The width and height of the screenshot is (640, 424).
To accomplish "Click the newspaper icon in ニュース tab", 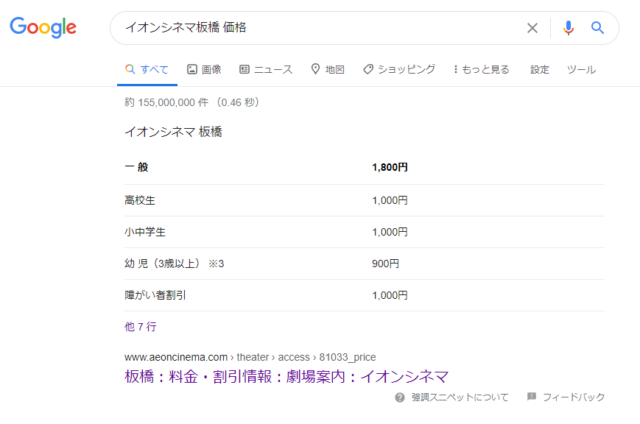I will coord(244,69).
